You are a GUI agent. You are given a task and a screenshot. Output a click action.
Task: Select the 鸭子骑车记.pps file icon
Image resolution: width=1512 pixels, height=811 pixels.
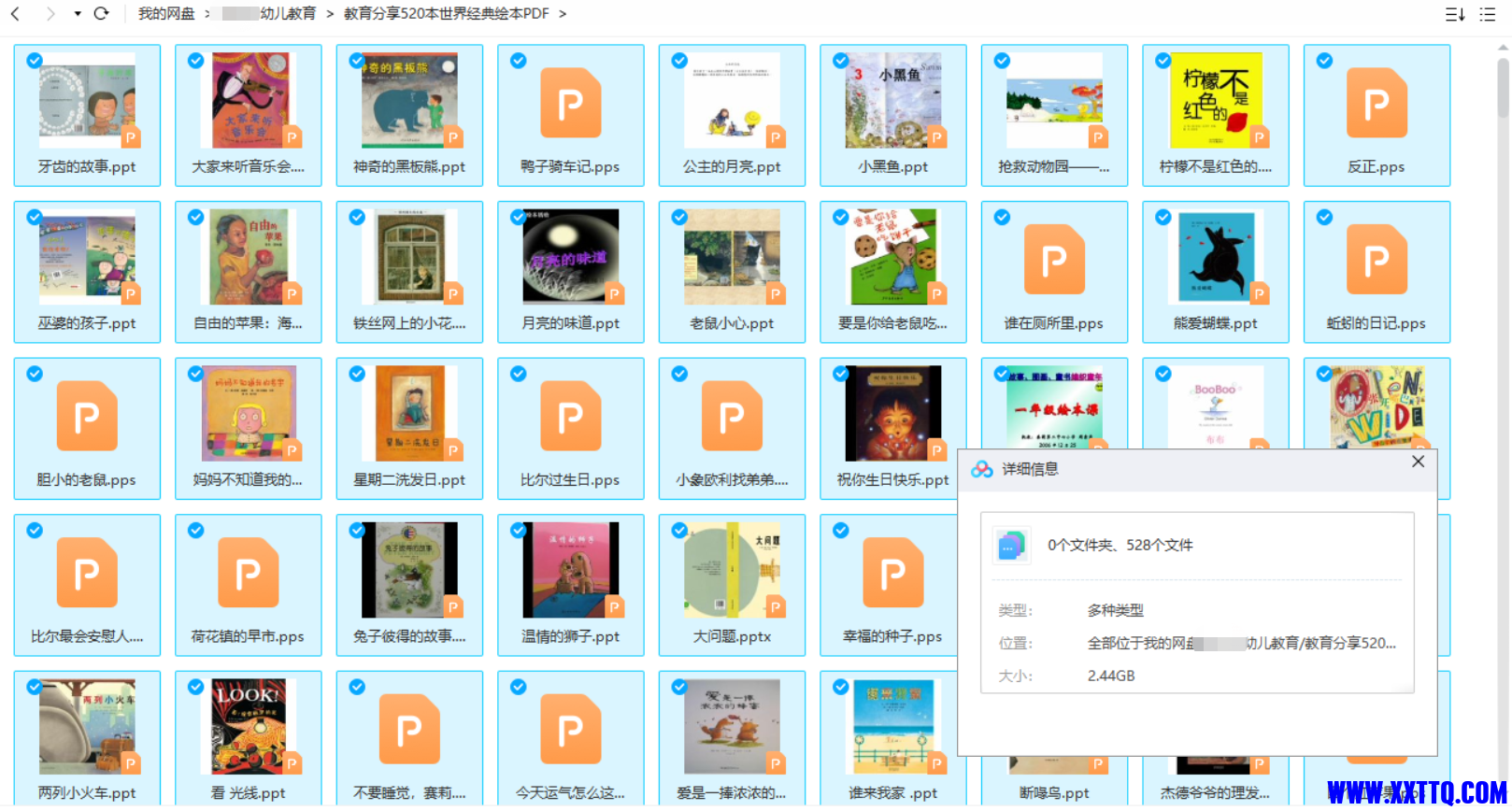(x=571, y=103)
